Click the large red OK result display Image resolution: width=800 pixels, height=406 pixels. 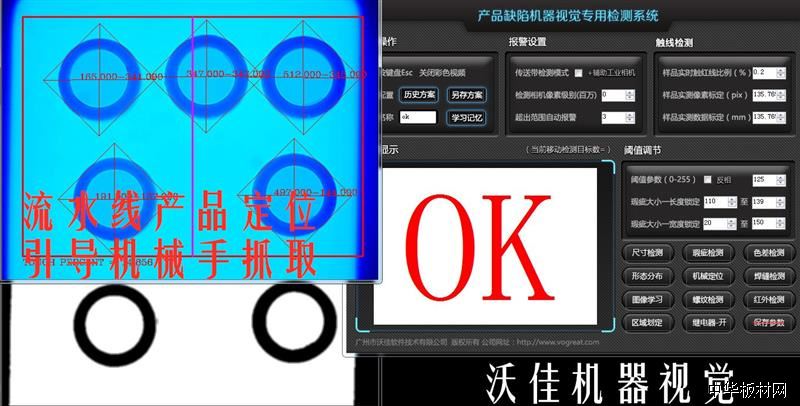click(483, 240)
